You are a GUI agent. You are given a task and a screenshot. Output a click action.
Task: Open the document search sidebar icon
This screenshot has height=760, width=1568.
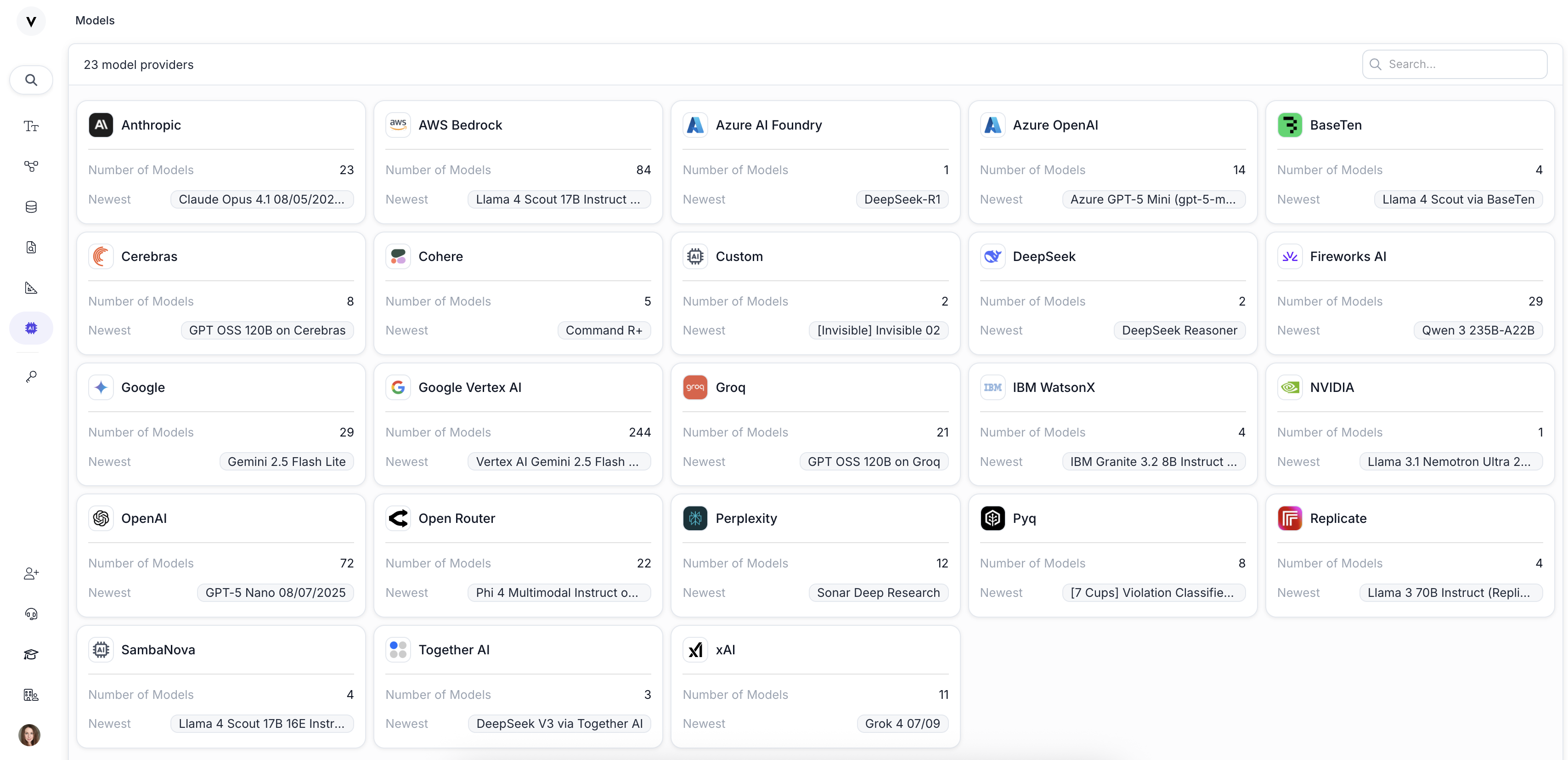coord(31,247)
